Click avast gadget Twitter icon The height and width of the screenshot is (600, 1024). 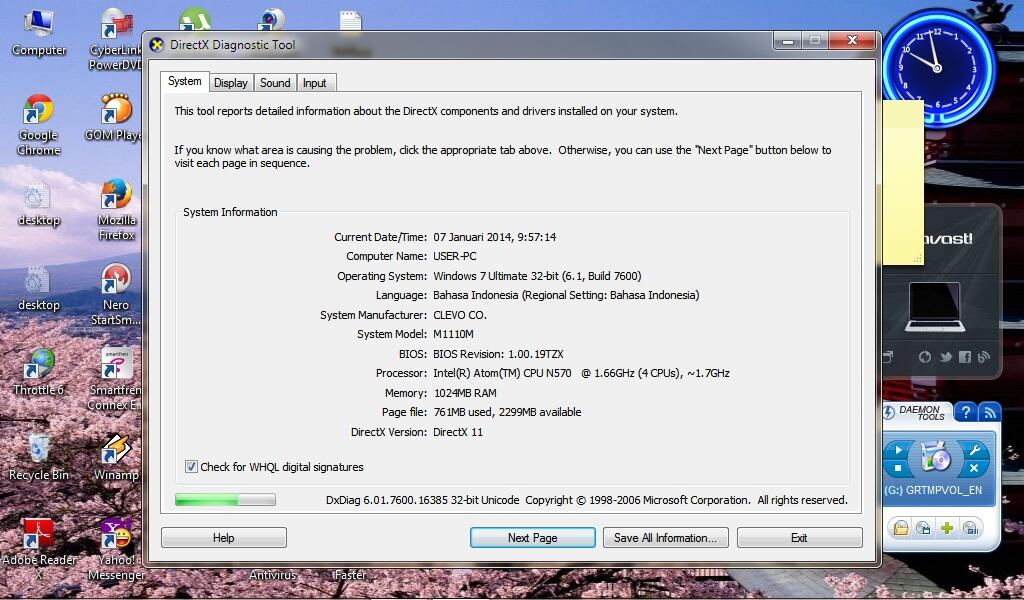pyautogui.click(x=946, y=357)
